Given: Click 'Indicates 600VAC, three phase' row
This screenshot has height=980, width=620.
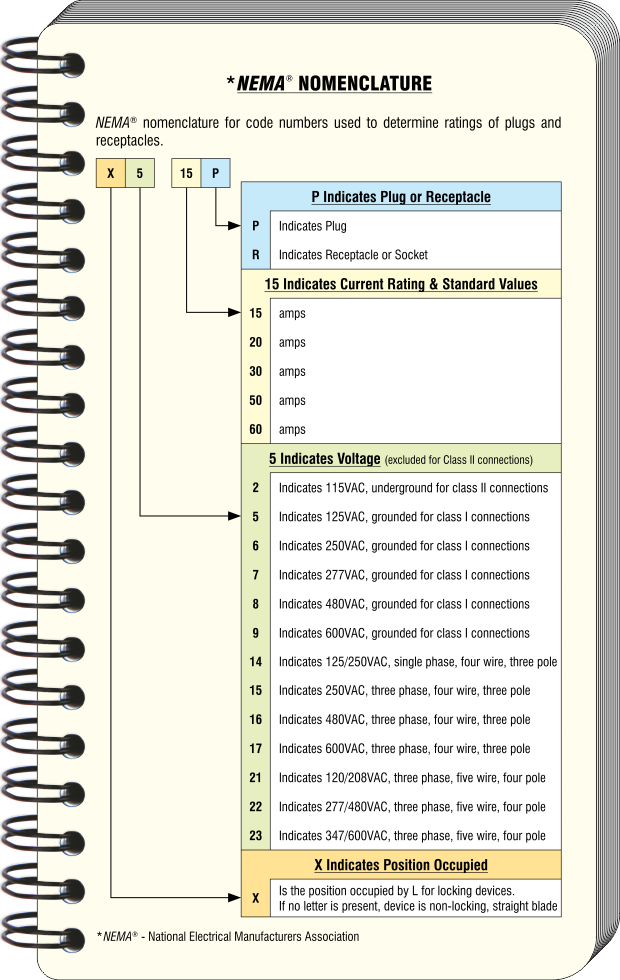Looking at the screenshot, I should (401, 749).
